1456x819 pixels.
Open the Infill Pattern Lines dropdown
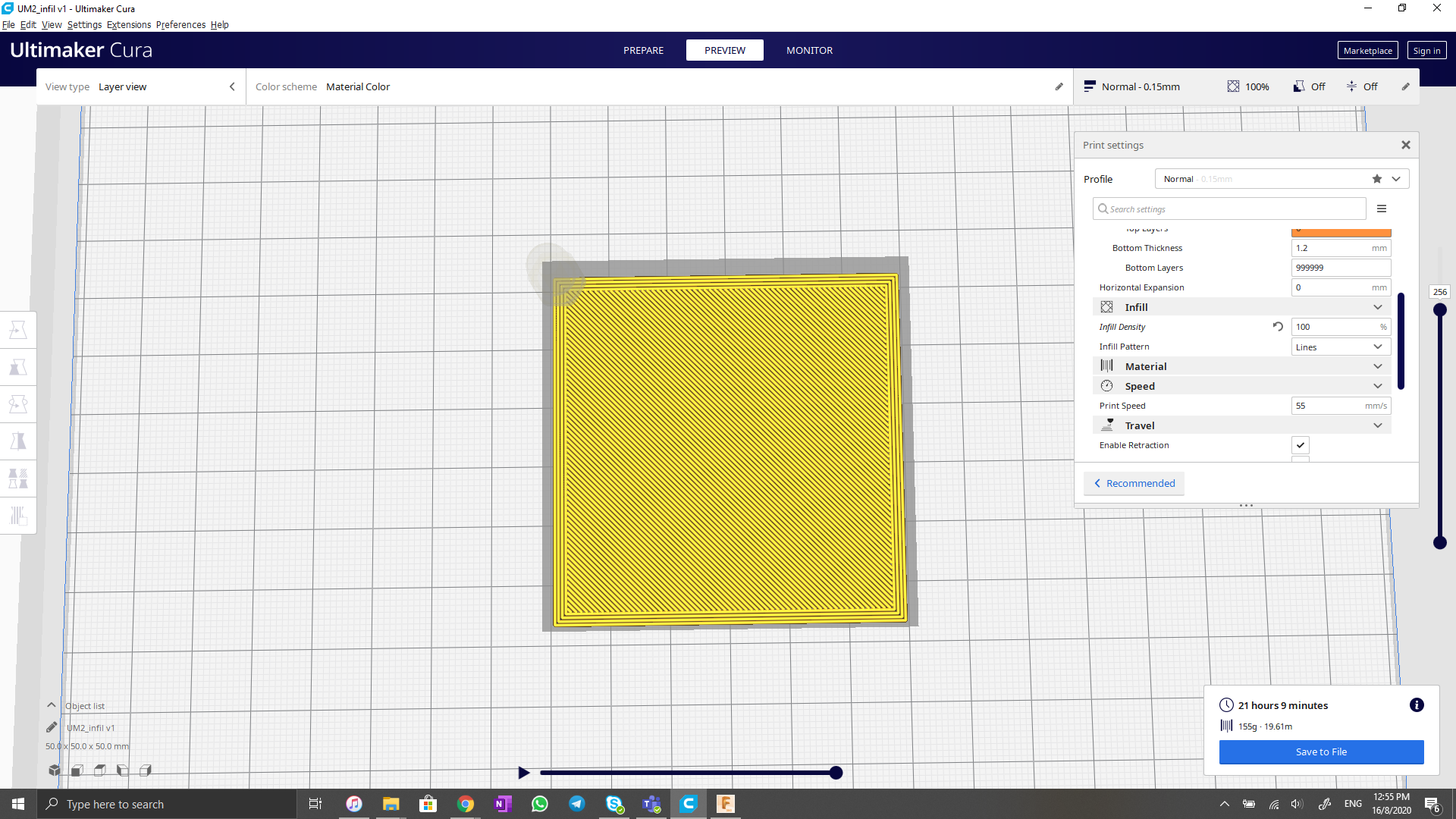[x=1341, y=347]
